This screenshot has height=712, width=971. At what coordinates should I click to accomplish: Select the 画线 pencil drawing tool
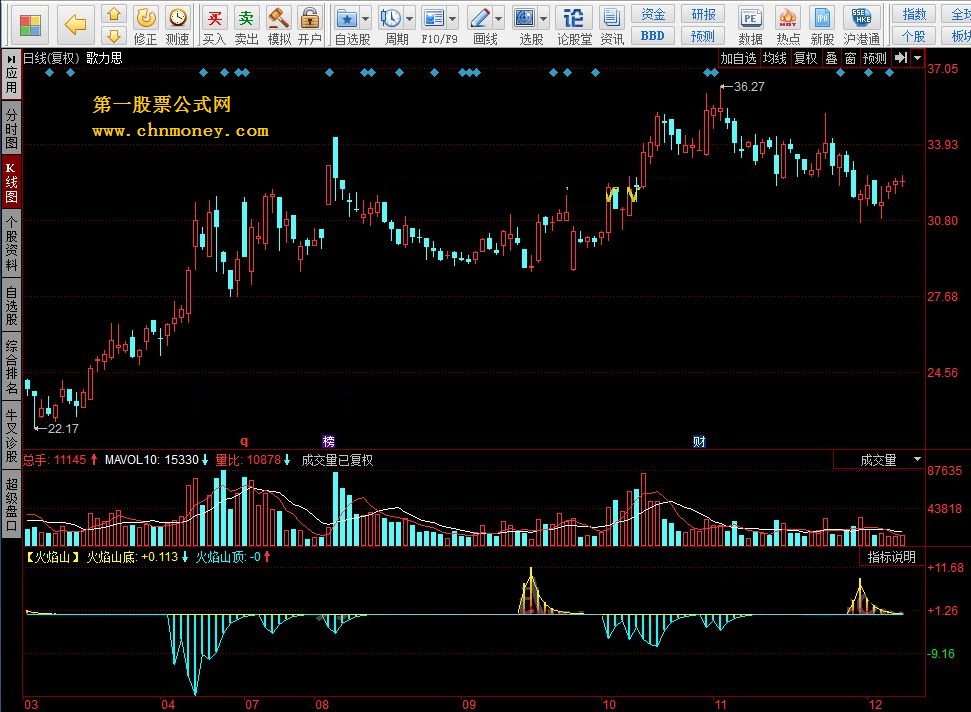(x=480, y=18)
